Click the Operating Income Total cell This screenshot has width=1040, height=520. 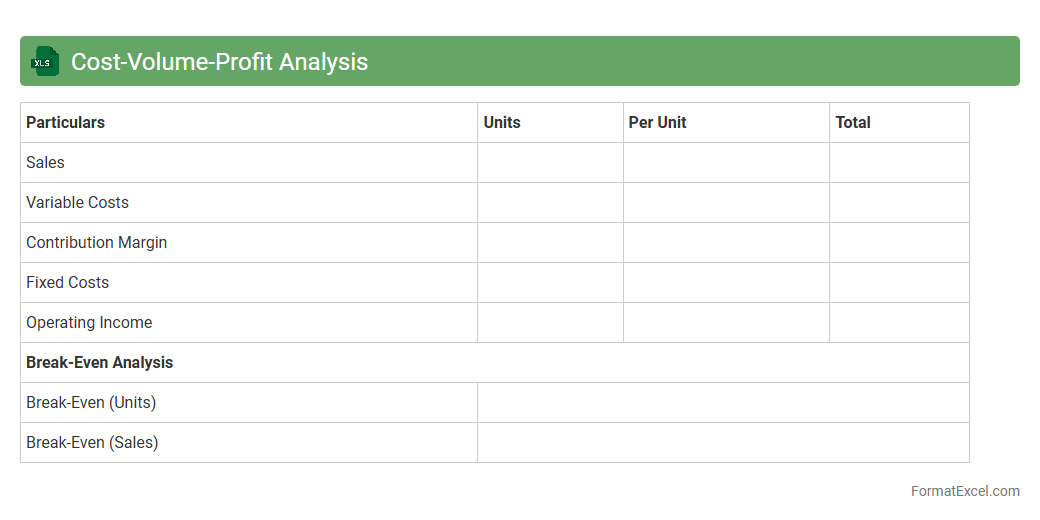pyautogui.click(x=899, y=322)
